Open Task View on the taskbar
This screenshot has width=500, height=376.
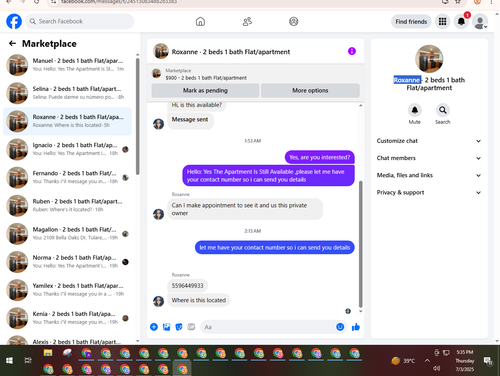click(28, 361)
